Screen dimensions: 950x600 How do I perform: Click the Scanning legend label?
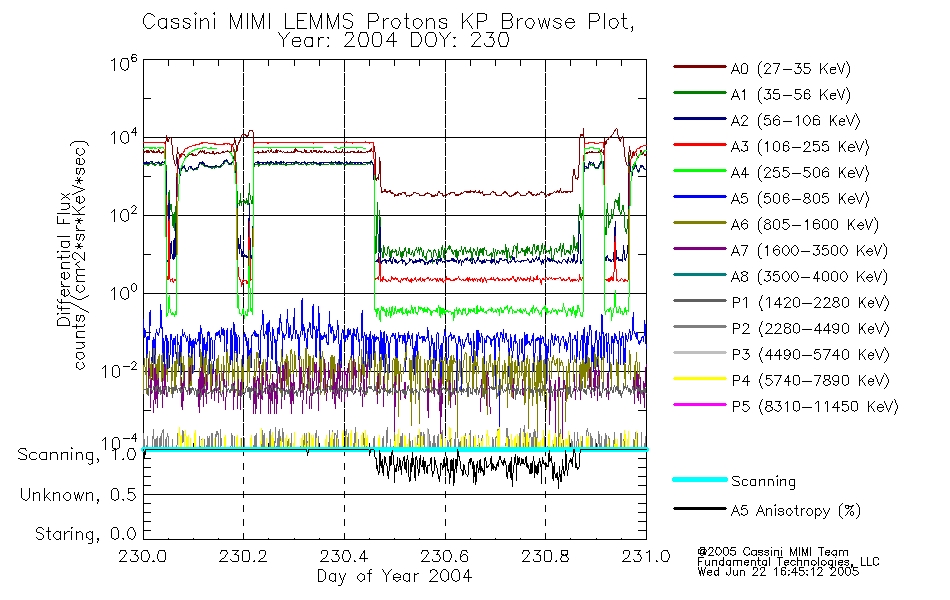coord(763,481)
